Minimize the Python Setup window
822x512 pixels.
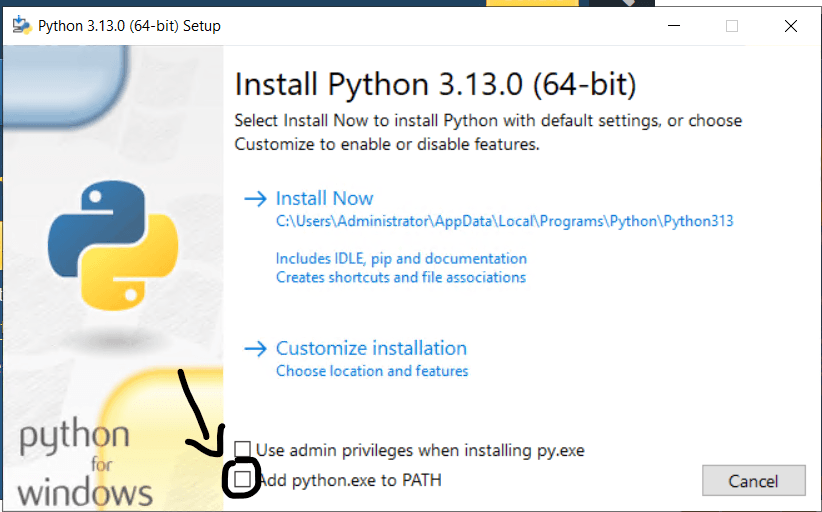click(x=674, y=26)
